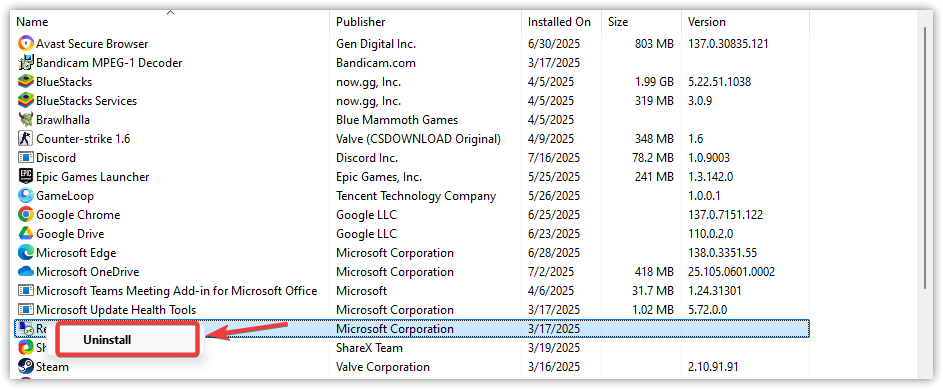The image size is (943, 389).
Task: Sort programs by Size column header
Action: coord(618,22)
